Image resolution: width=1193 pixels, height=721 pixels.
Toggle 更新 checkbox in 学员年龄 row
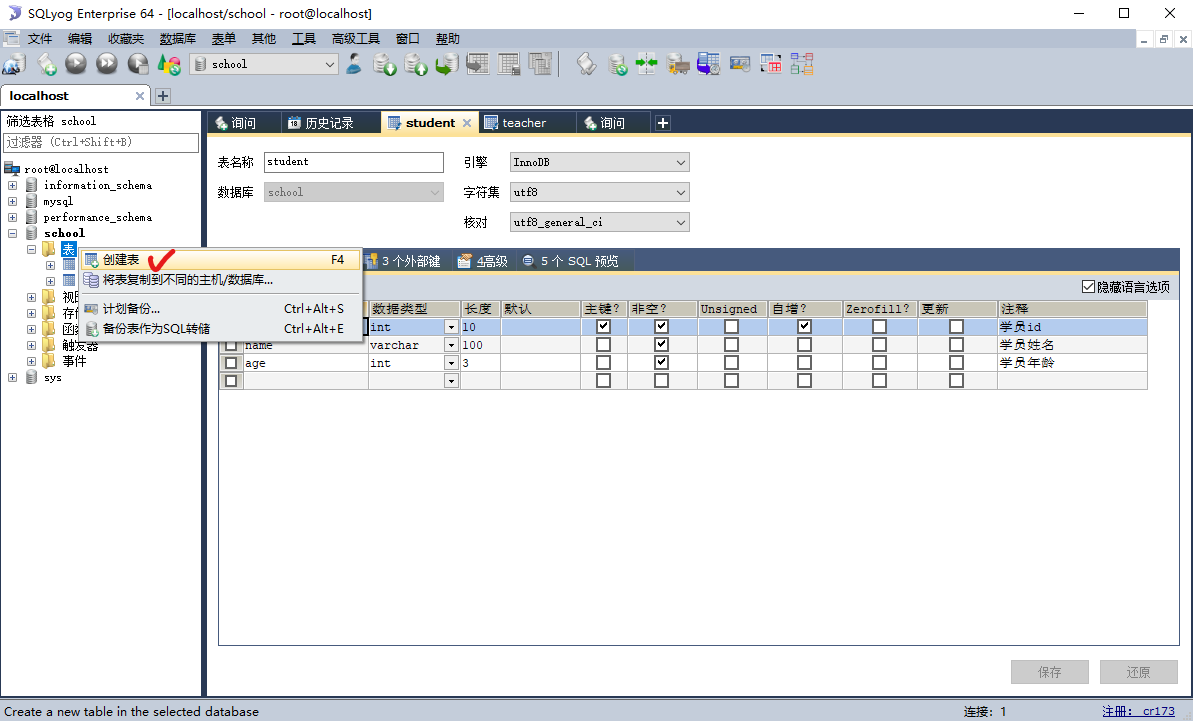(956, 363)
